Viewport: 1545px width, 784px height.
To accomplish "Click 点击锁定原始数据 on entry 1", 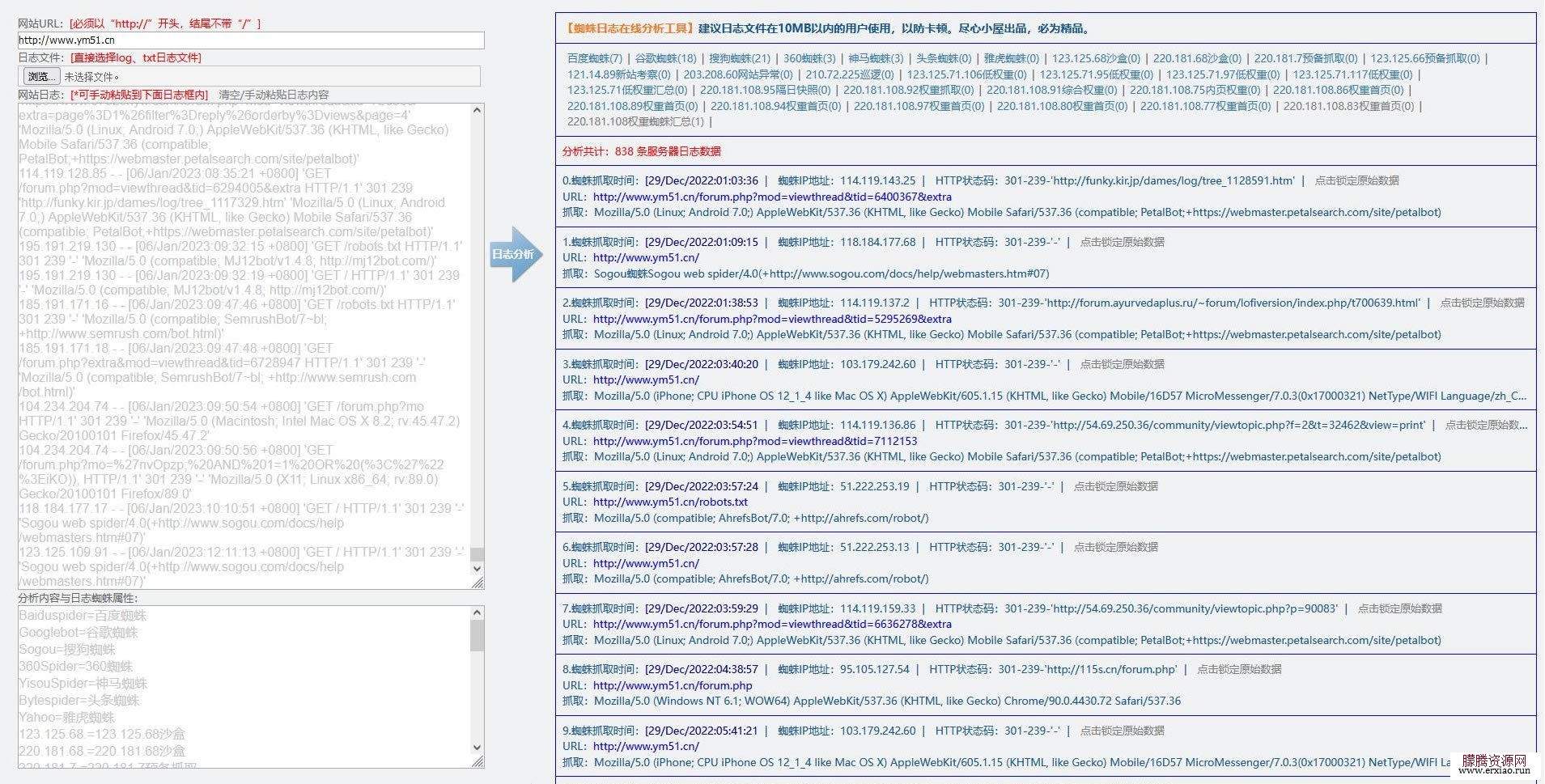I will pos(1123,242).
